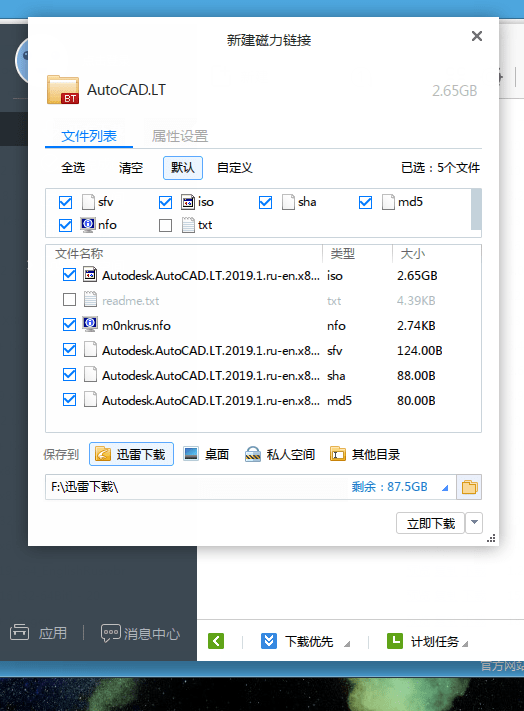Uncheck the m0nkrus.nfo file checkbox
The height and width of the screenshot is (711, 524).
click(x=69, y=324)
